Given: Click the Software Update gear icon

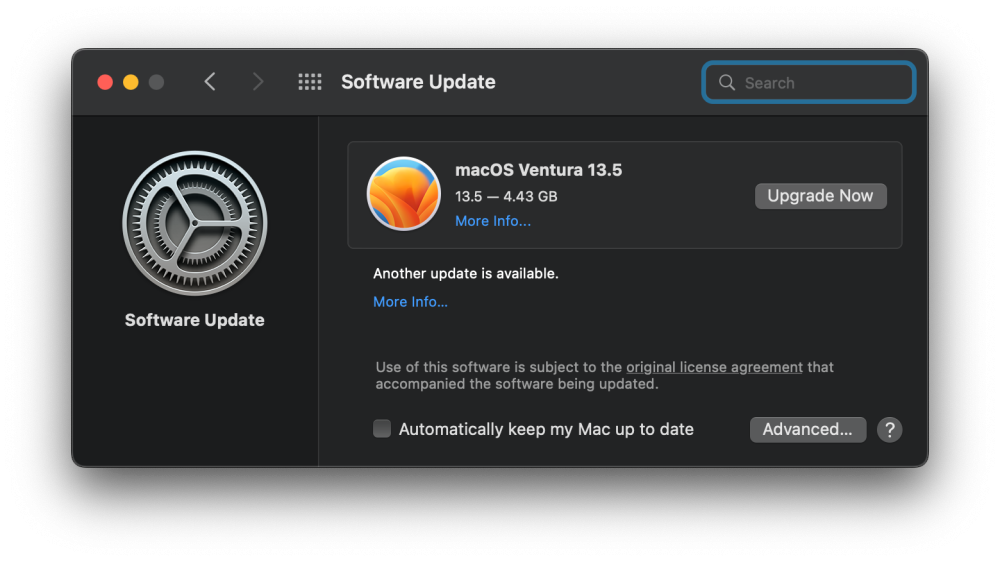Looking at the screenshot, I should point(195,223).
